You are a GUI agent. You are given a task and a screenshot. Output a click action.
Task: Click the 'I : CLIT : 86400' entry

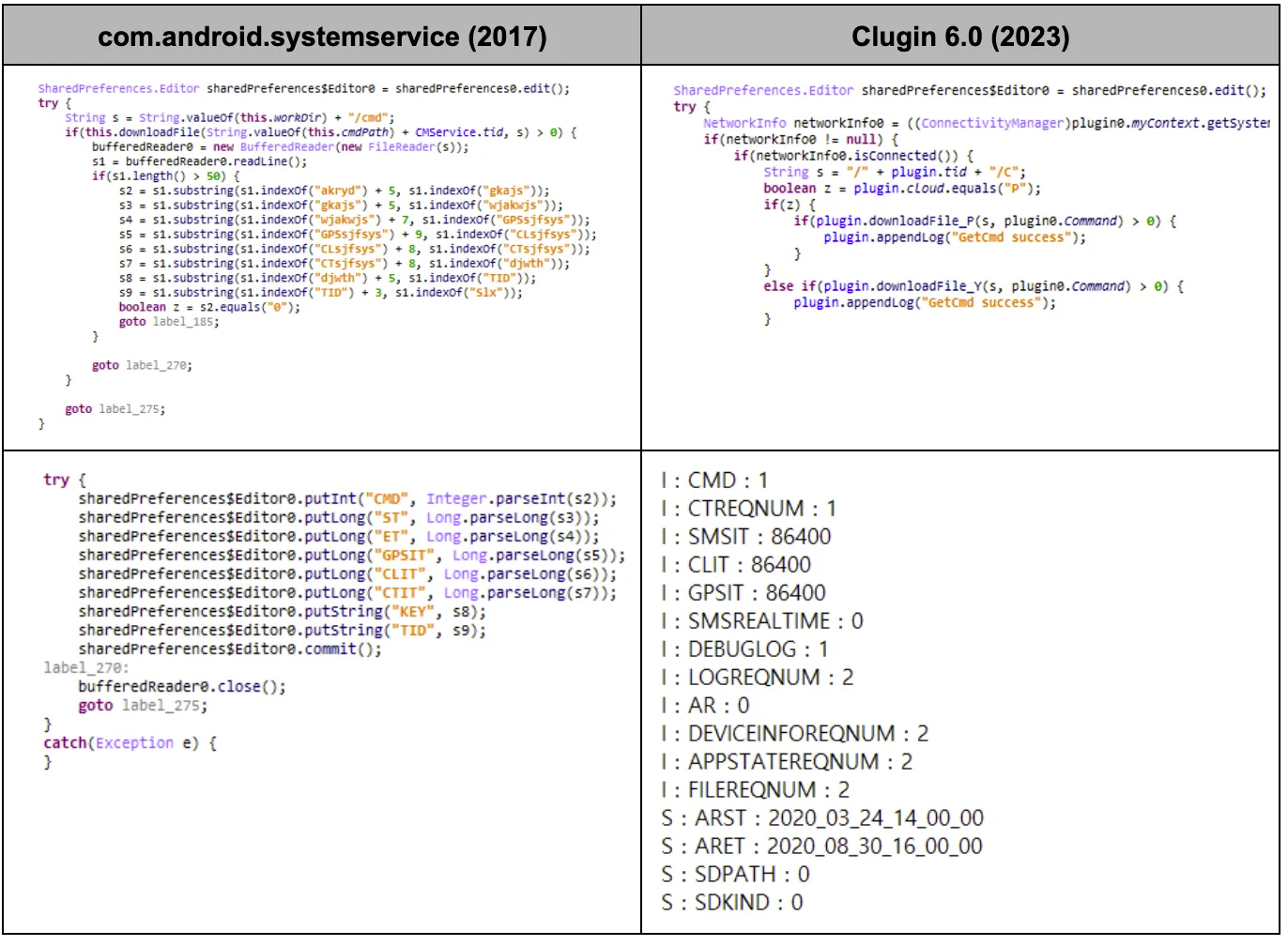(x=736, y=565)
